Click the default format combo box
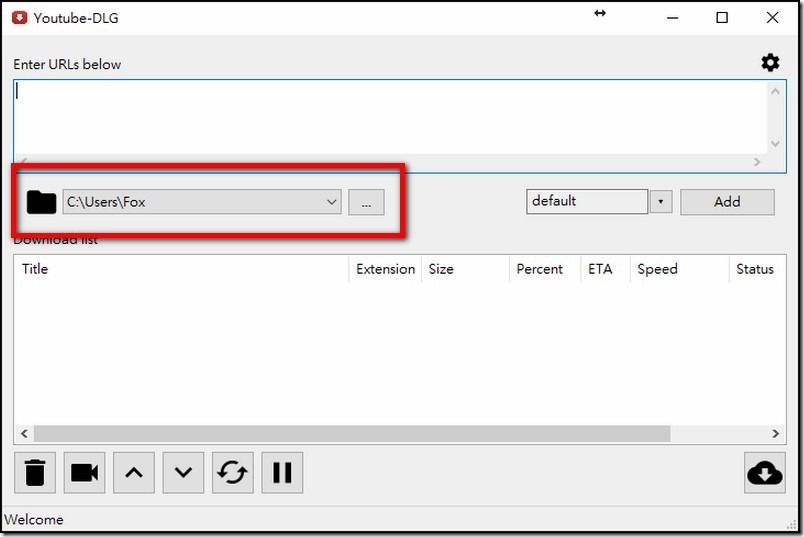Image resolution: width=804 pixels, height=537 pixels. click(x=587, y=201)
